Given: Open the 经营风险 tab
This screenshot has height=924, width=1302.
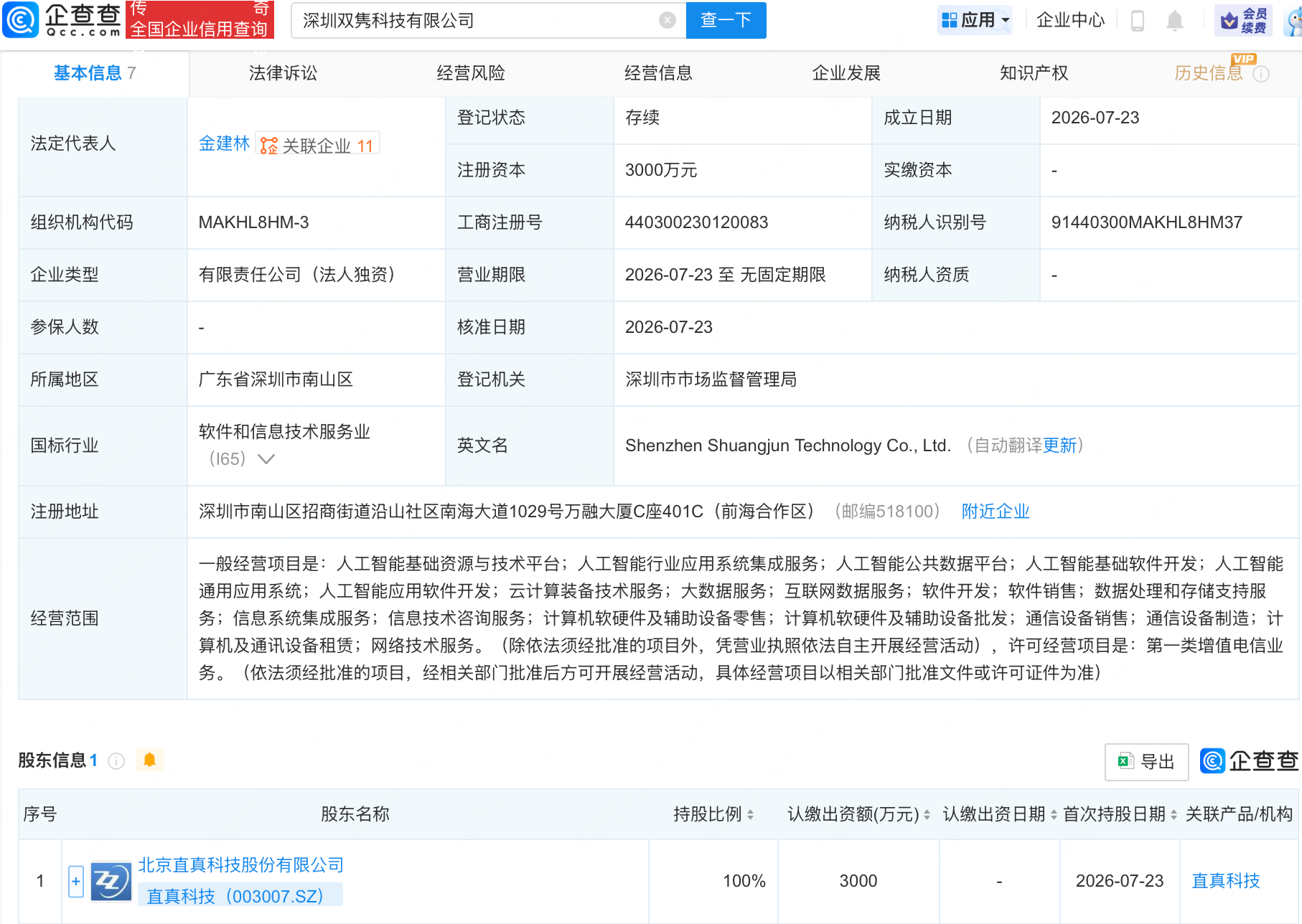Looking at the screenshot, I should click(x=471, y=73).
